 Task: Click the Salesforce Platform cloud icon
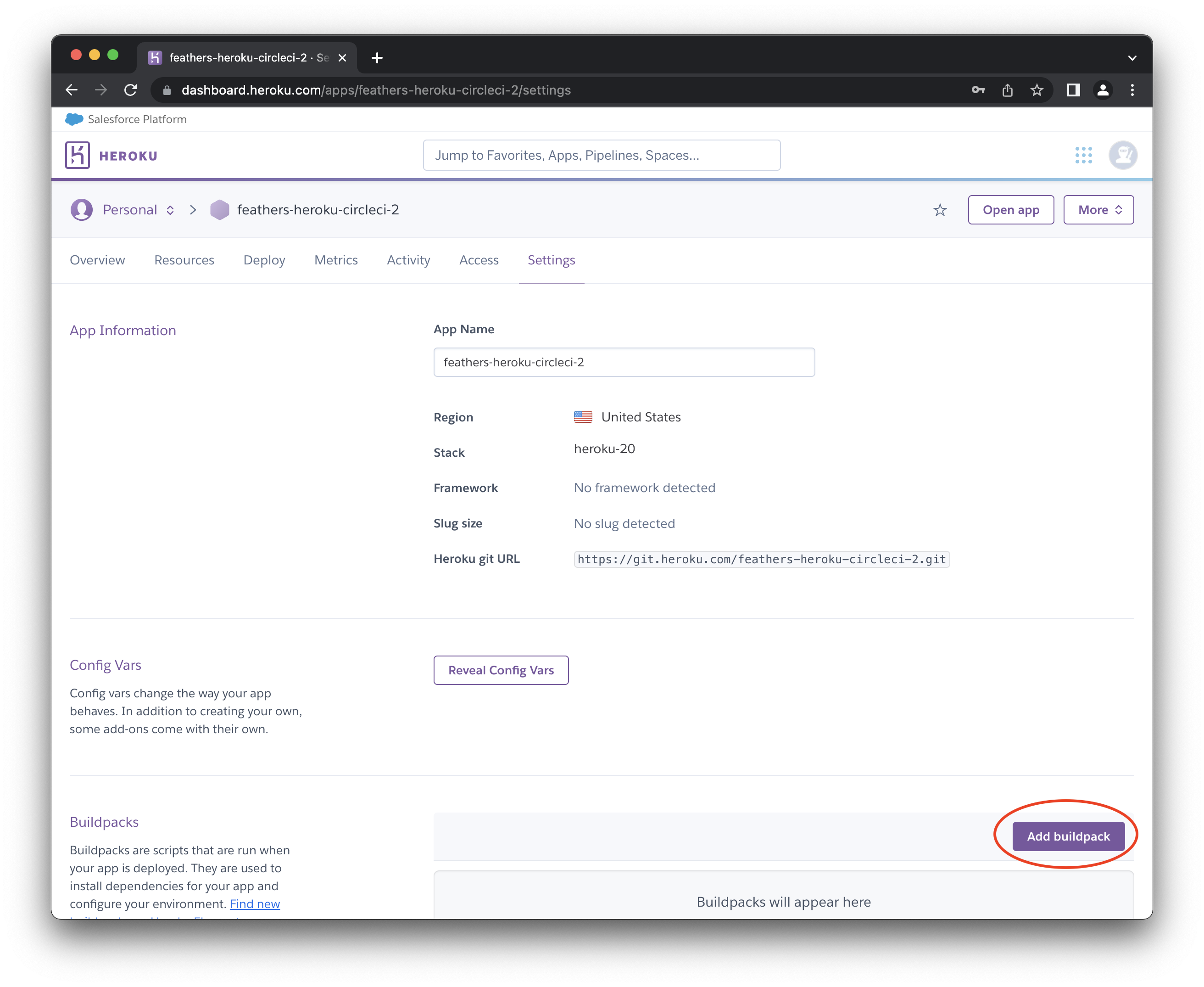tap(74, 119)
